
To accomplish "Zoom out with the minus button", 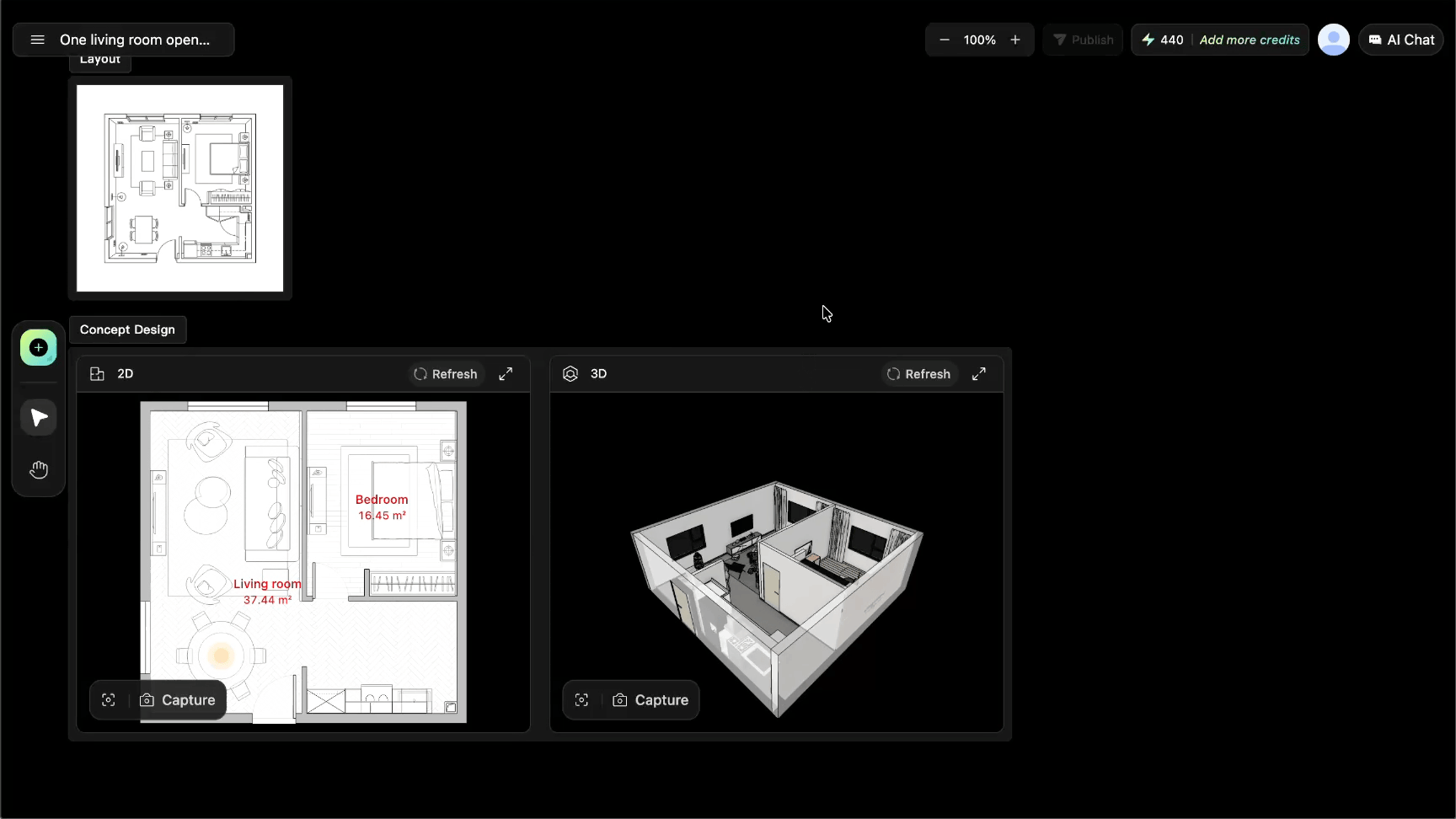I will tap(945, 40).
